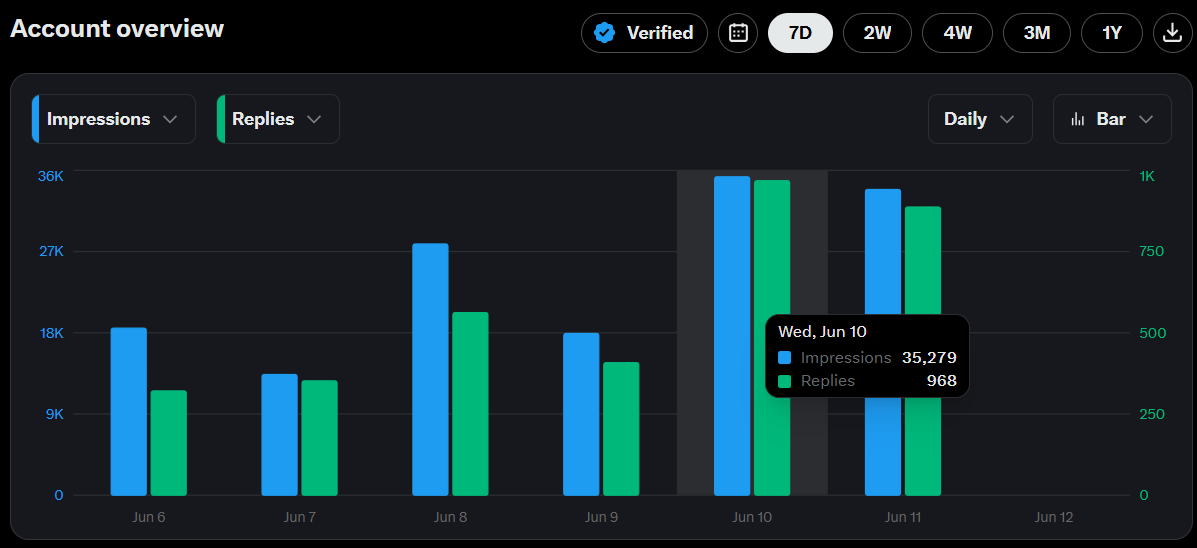Viewport: 1197px width, 548px height.
Task: Click the 18K left axis label
Action: click(x=50, y=333)
